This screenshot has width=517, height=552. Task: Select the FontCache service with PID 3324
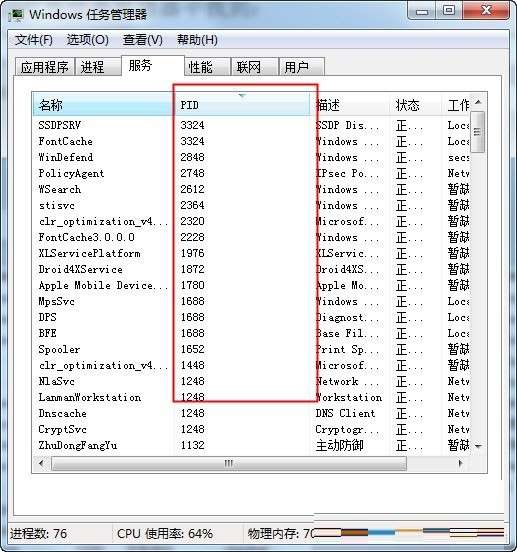click(252, 142)
